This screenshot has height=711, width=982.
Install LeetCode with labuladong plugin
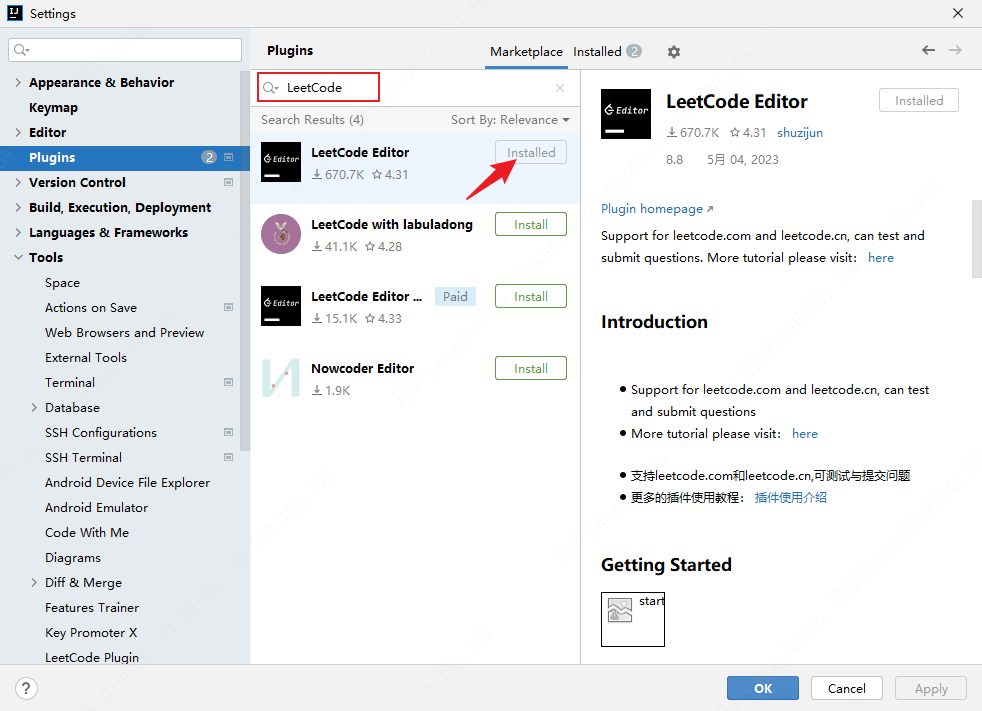point(530,224)
